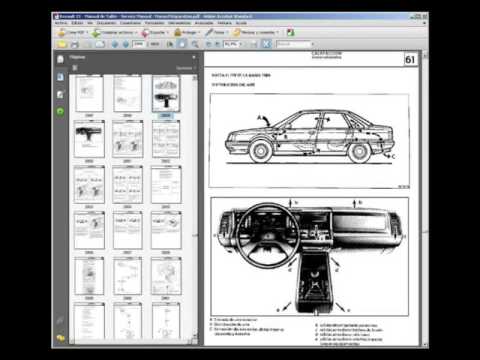Open the Archivo menu

pos(61,23)
